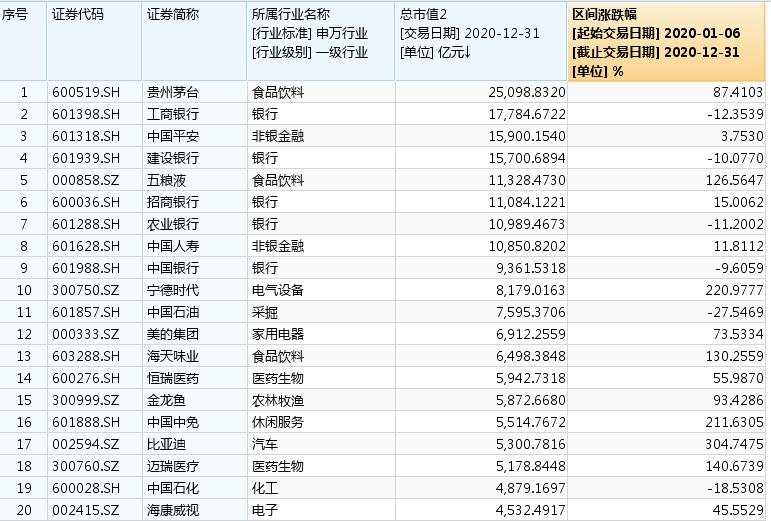This screenshot has height=521, width=771.
Task: Click the change value 304.7475
Action: click(735, 444)
